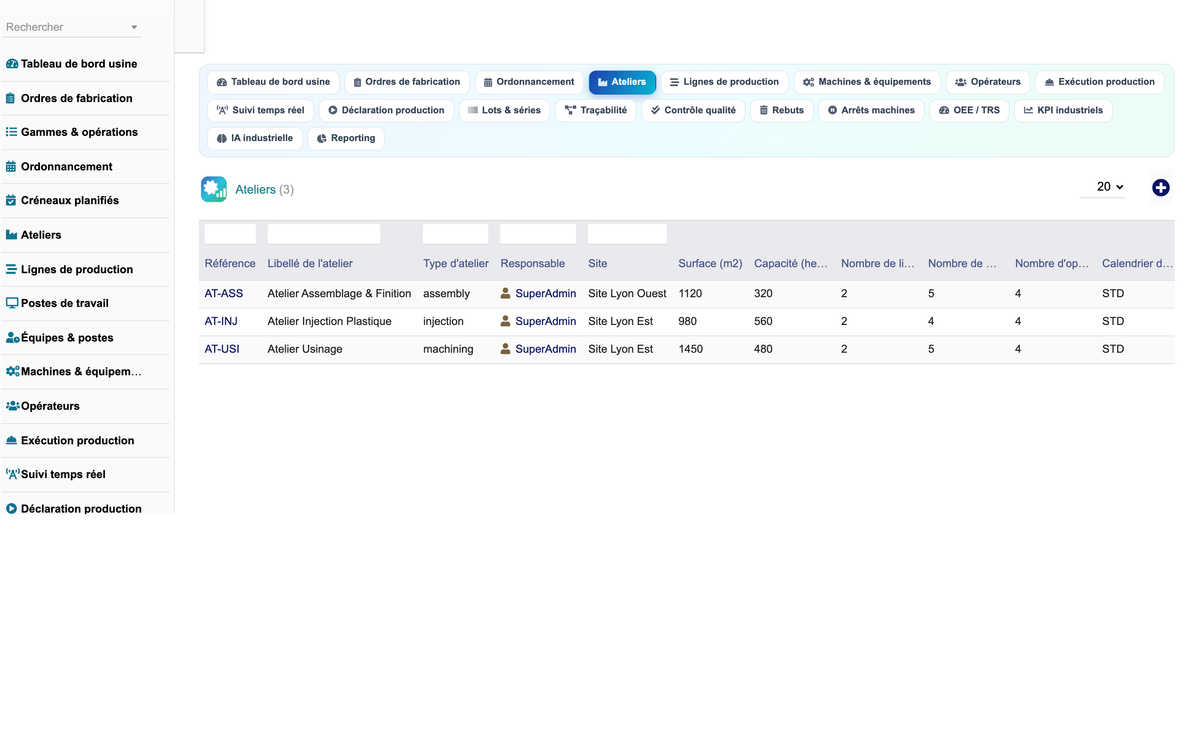Click the Type d'atelier column header
The image size is (1200, 743).
[456, 263]
